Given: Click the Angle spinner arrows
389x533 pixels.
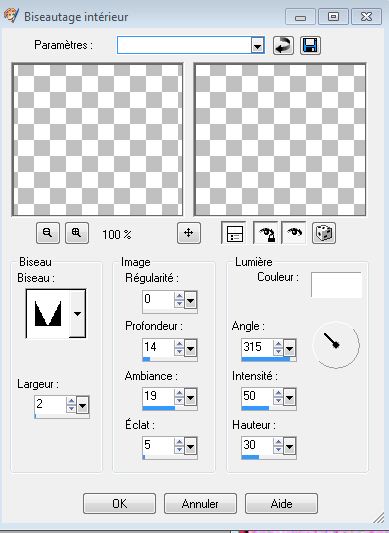Looking at the screenshot, I should [x=278, y=348].
